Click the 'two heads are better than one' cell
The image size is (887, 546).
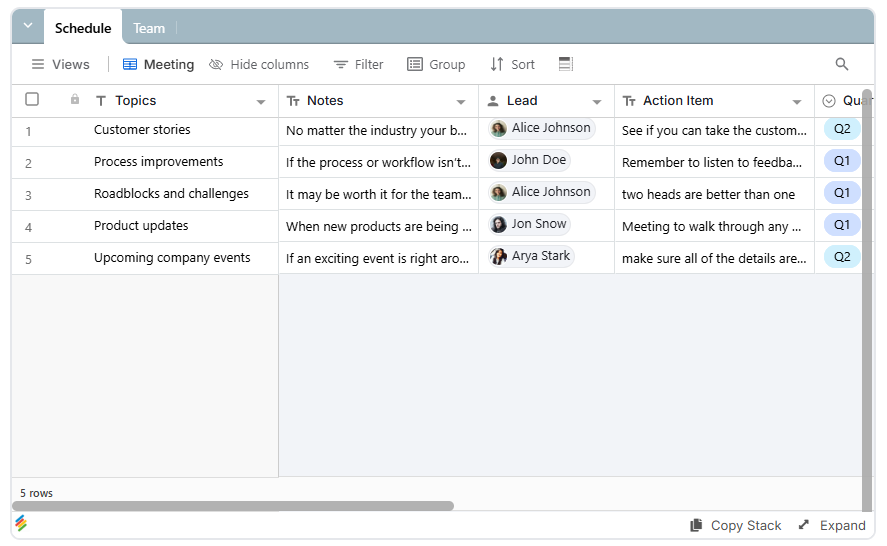(x=714, y=195)
